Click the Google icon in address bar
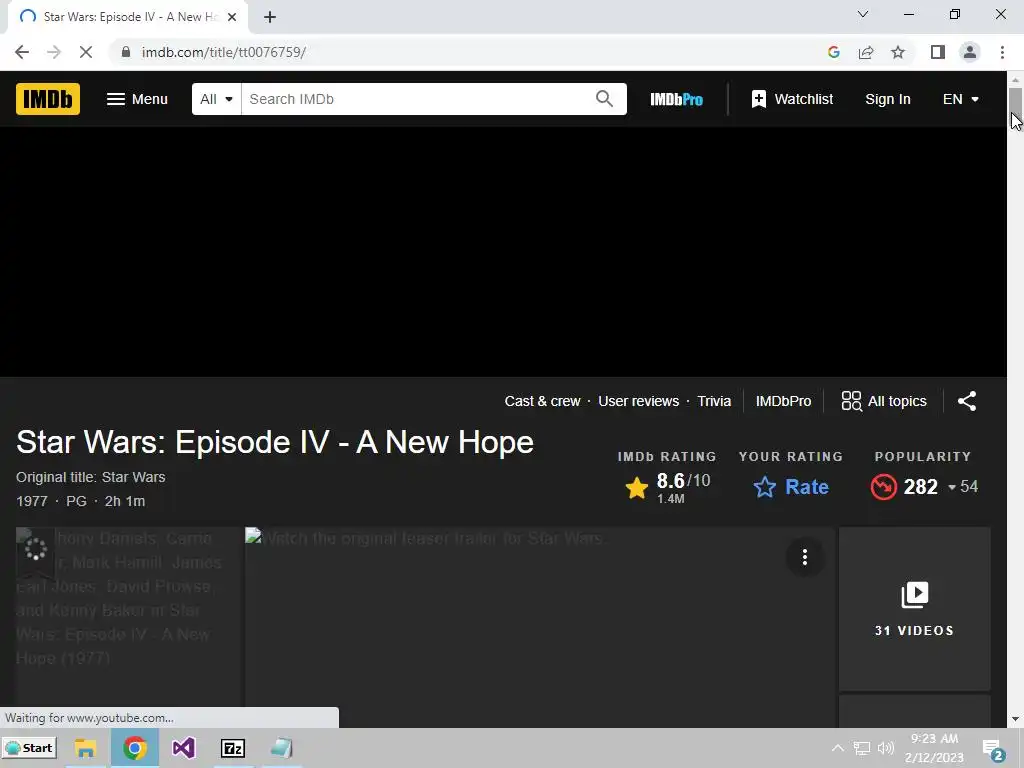The width and height of the screenshot is (1024, 768). coord(833,52)
